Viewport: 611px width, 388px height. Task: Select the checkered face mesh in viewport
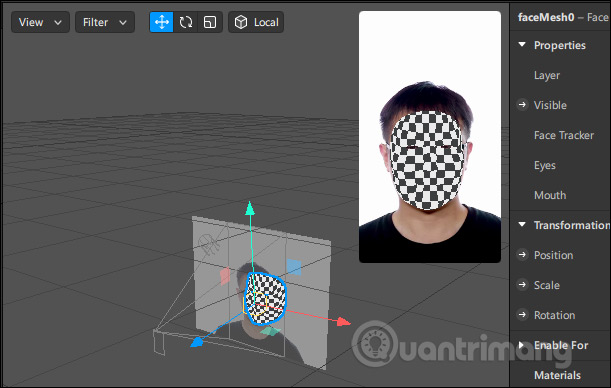pos(265,299)
